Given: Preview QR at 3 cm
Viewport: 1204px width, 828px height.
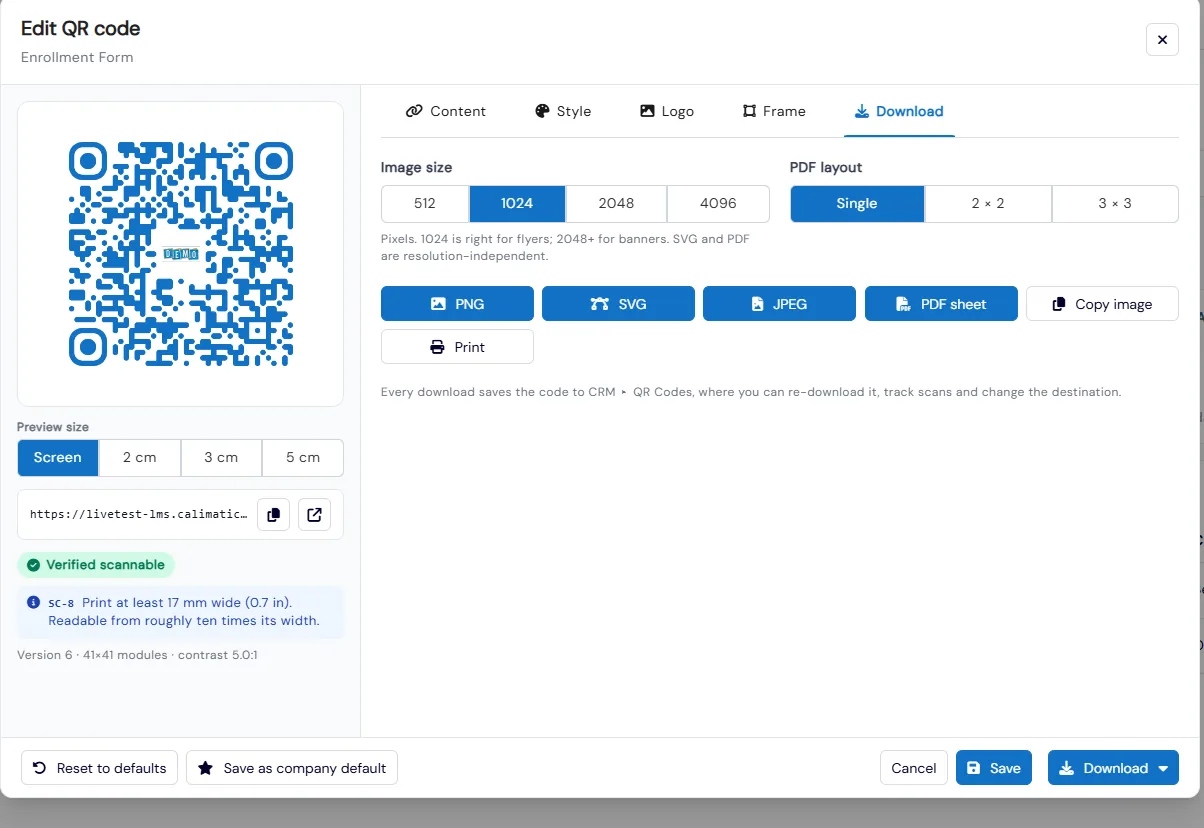Looking at the screenshot, I should [x=221, y=458].
